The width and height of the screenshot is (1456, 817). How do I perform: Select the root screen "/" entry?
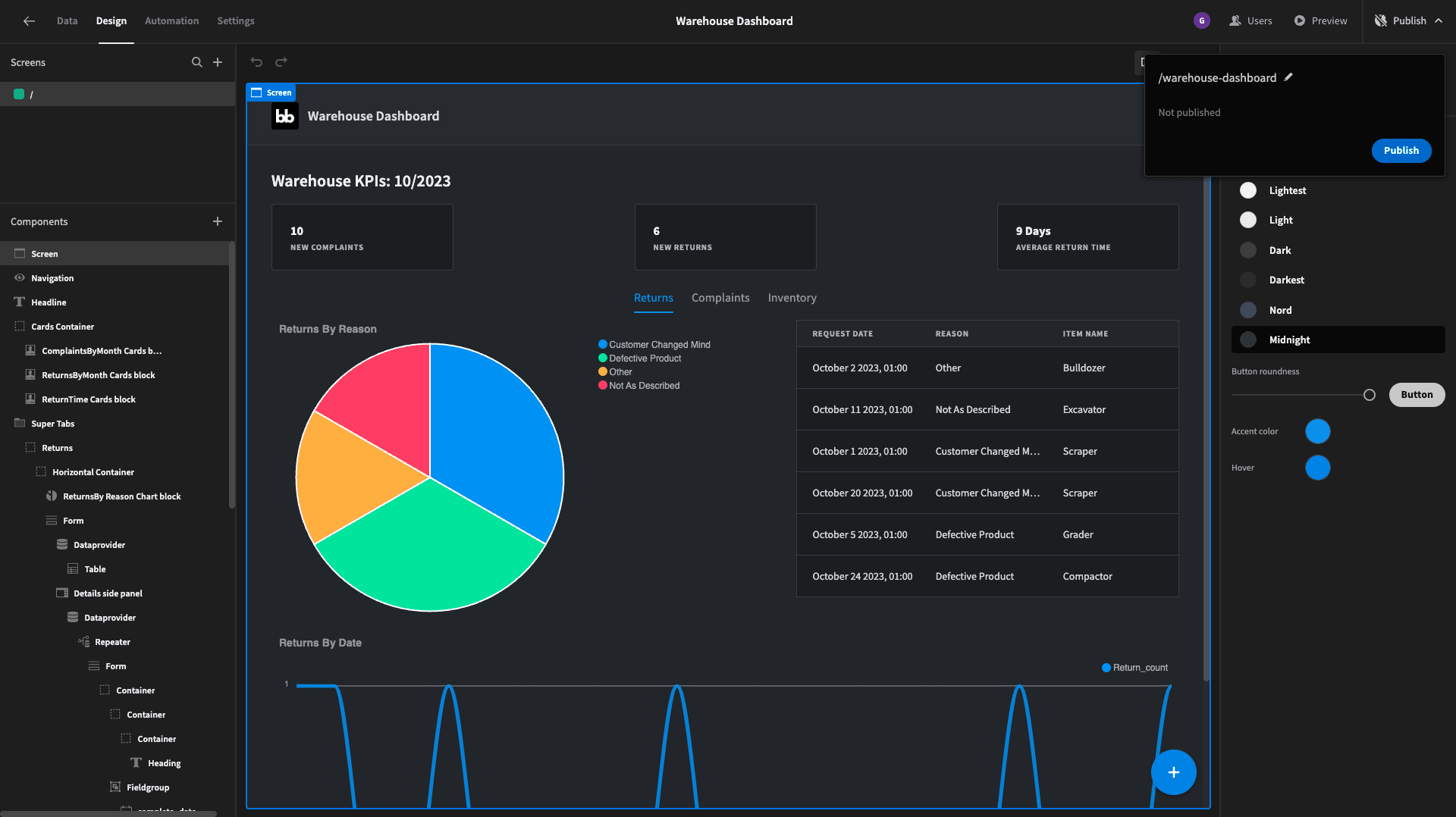click(x=118, y=94)
